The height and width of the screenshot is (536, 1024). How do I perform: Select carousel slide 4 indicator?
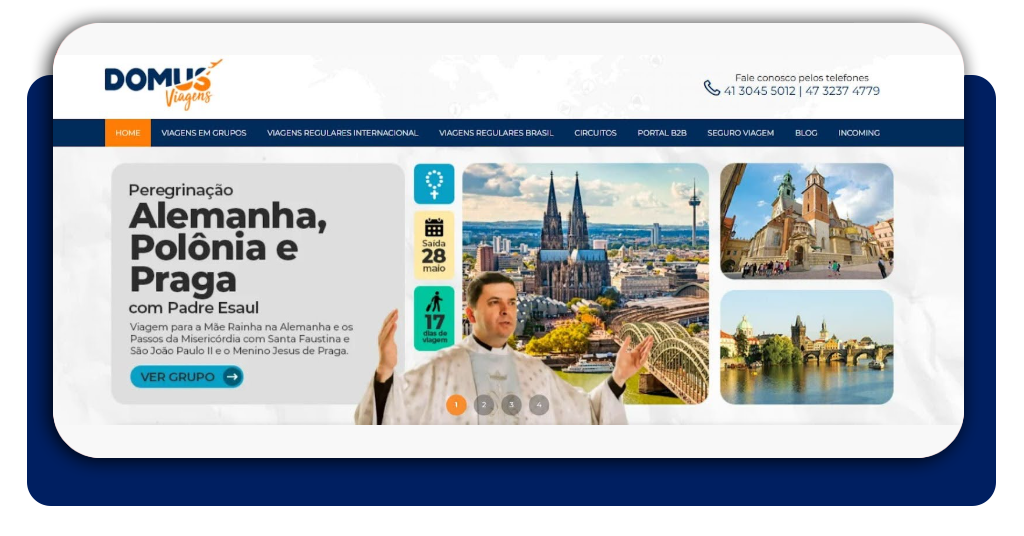pyautogui.click(x=539, y=405)
